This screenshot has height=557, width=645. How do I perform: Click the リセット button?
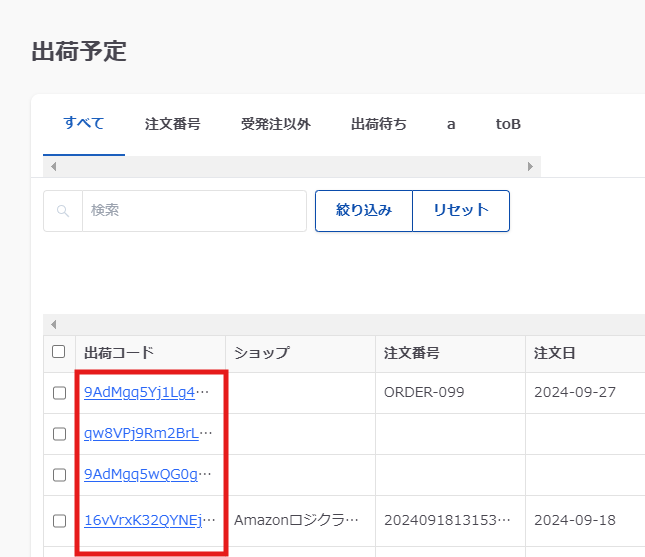coord(461,210)
